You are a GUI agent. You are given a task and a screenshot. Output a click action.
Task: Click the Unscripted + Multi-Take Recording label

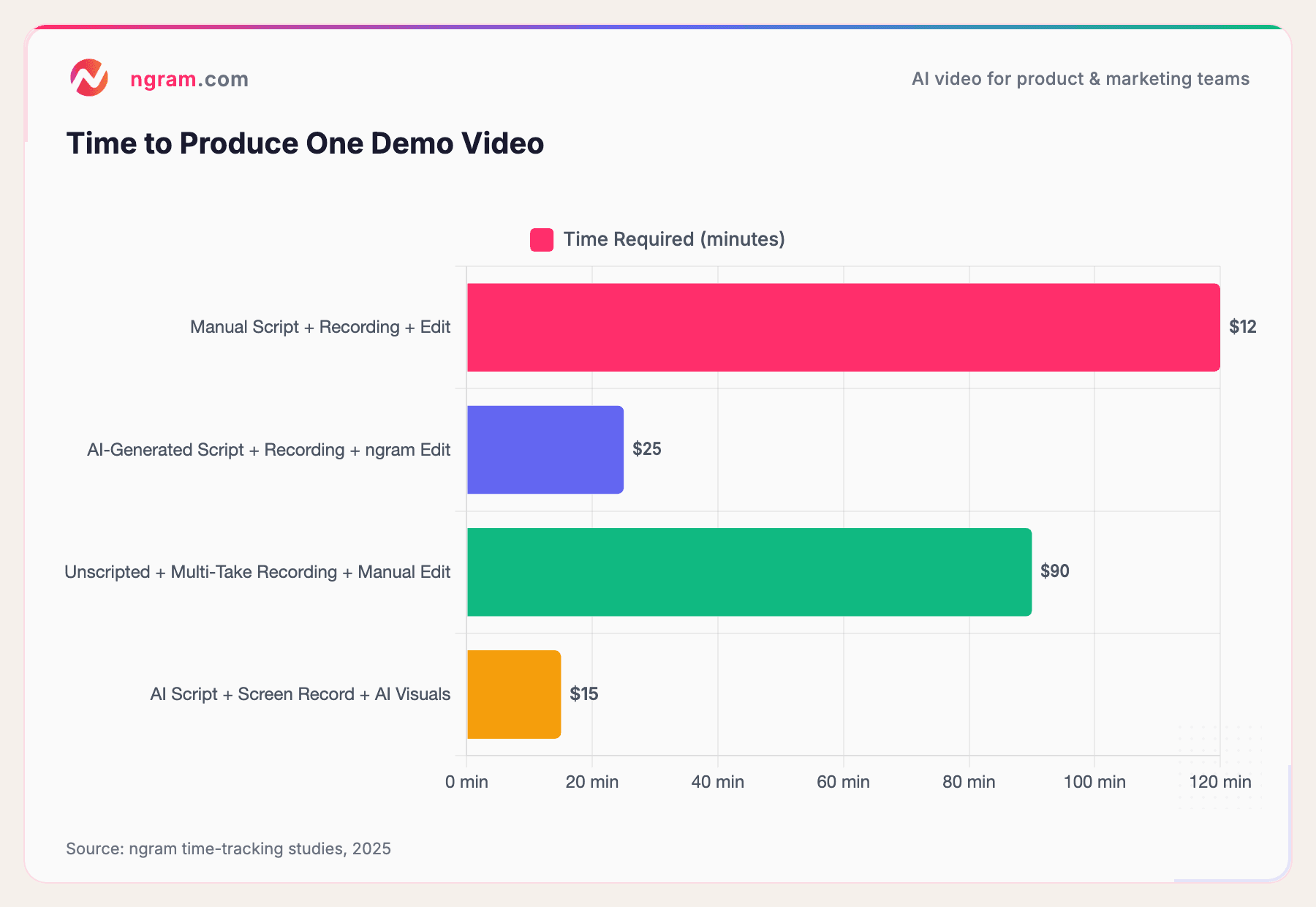tap(257, 572)
